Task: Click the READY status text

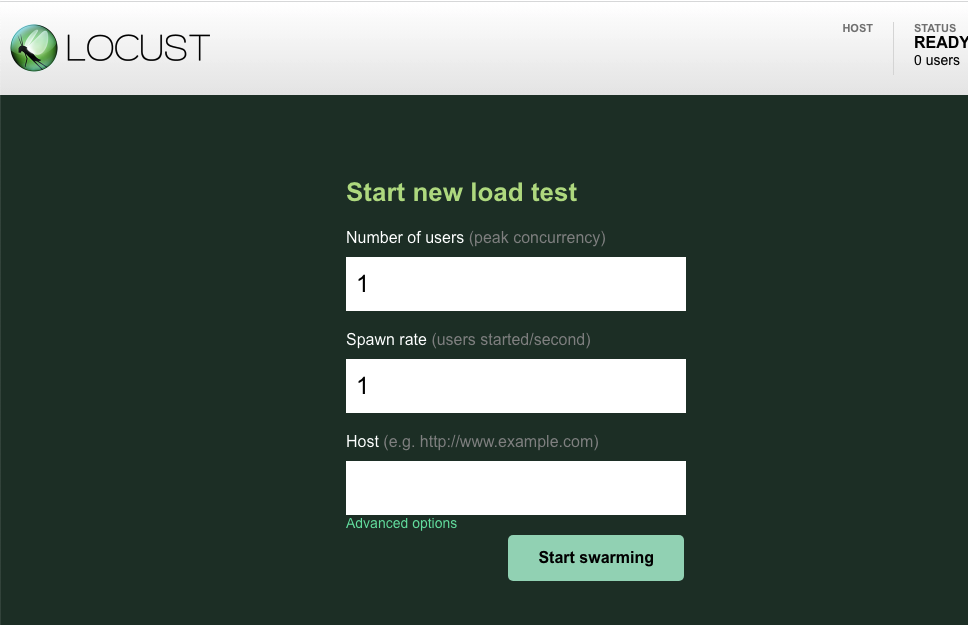Action: [x=940, y=43]
